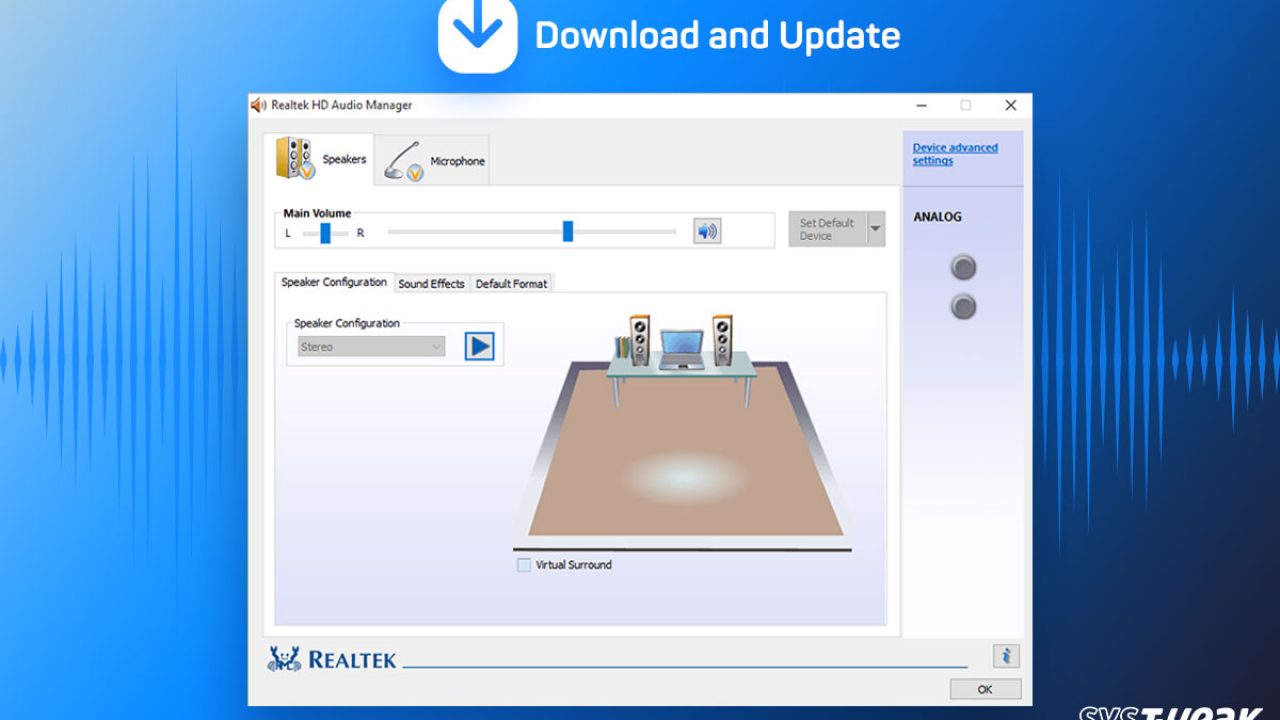
Task: Select the Speakers device tab
Action: pos(320,159)
